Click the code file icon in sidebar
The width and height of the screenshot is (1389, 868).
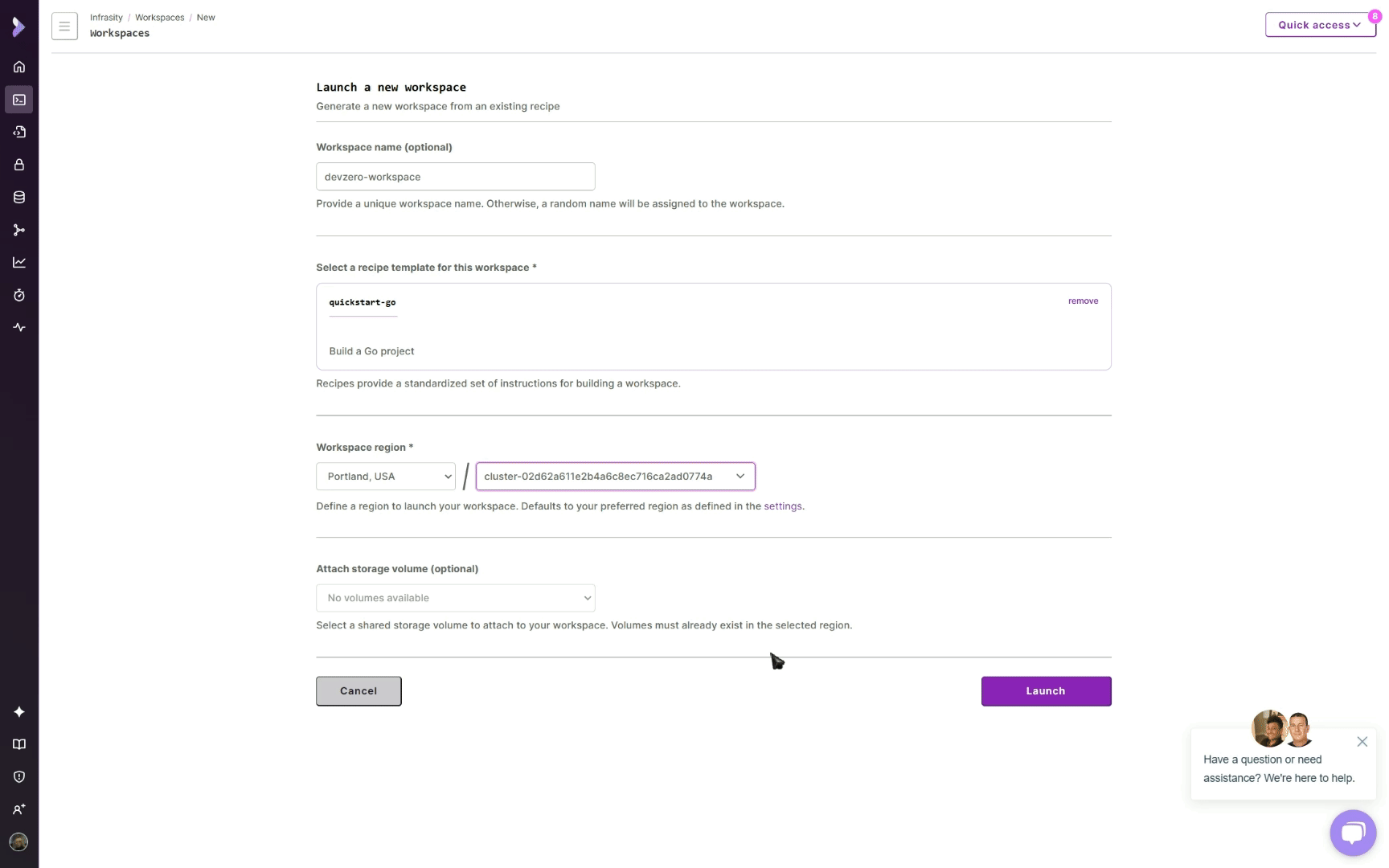(x=19, y=132)
